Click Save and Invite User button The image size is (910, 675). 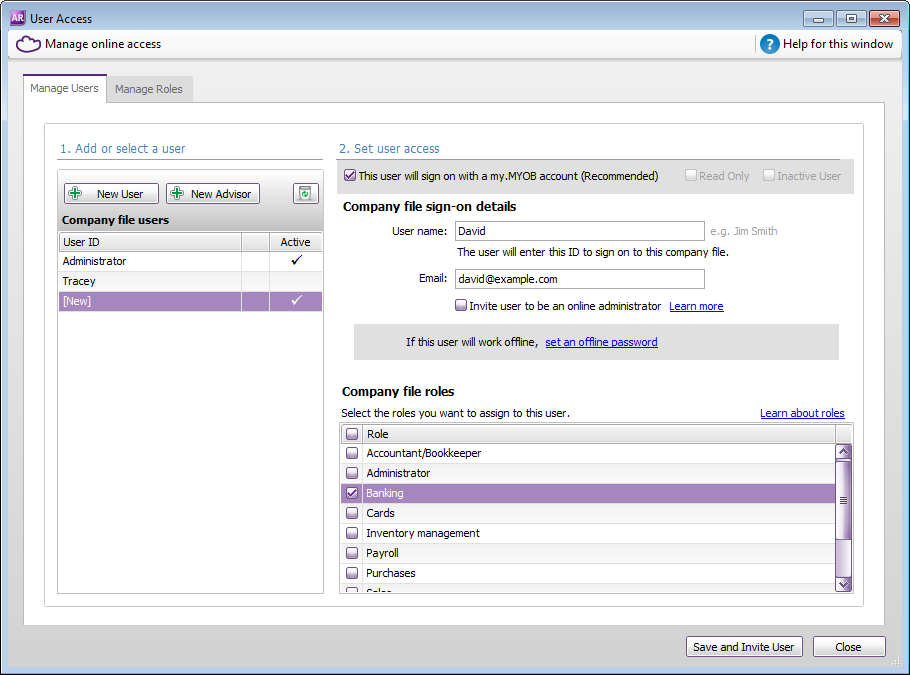(743, 647)
